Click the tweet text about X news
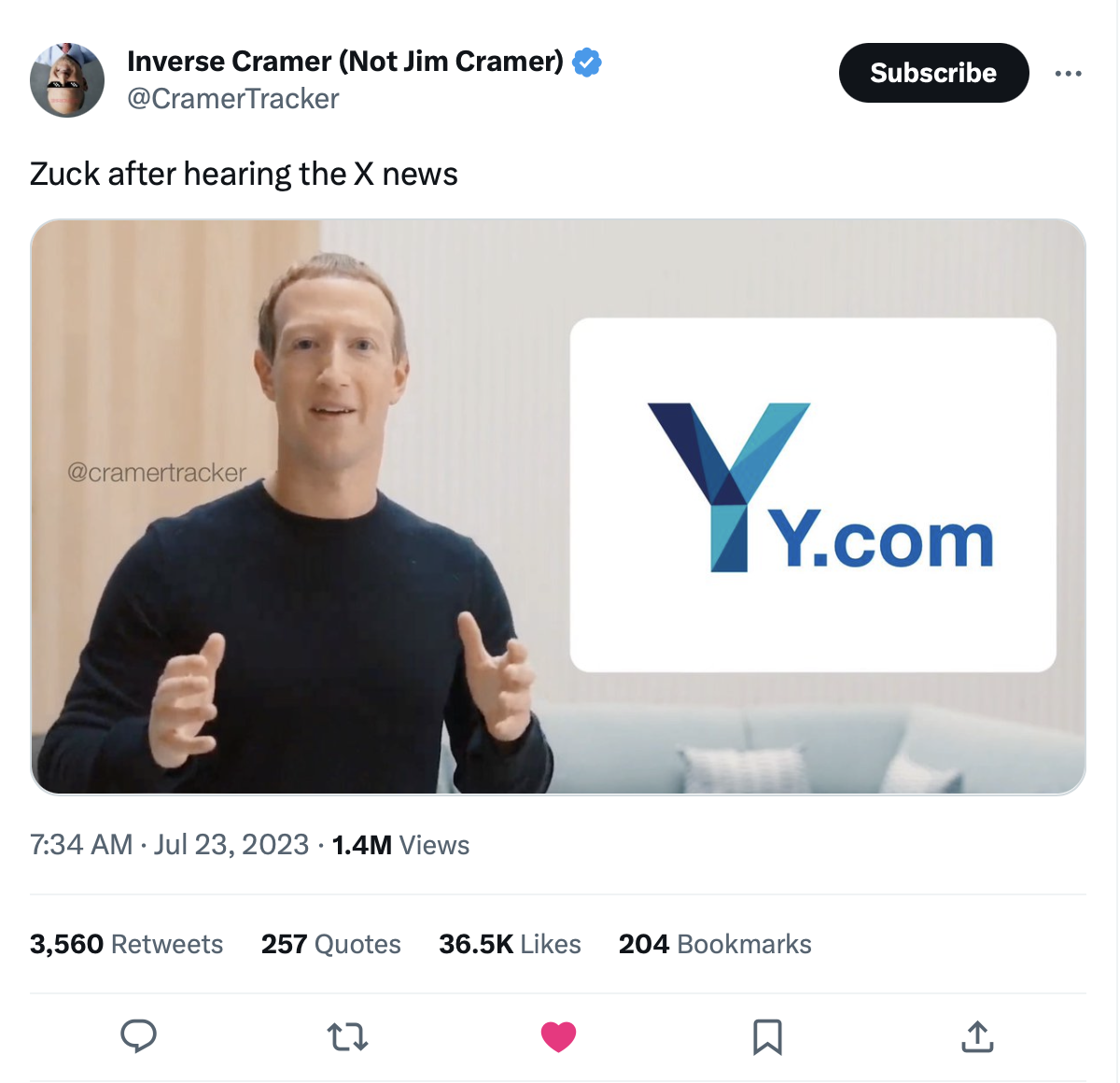Viewport: 1120px width, 1083px height. [244, 175]
